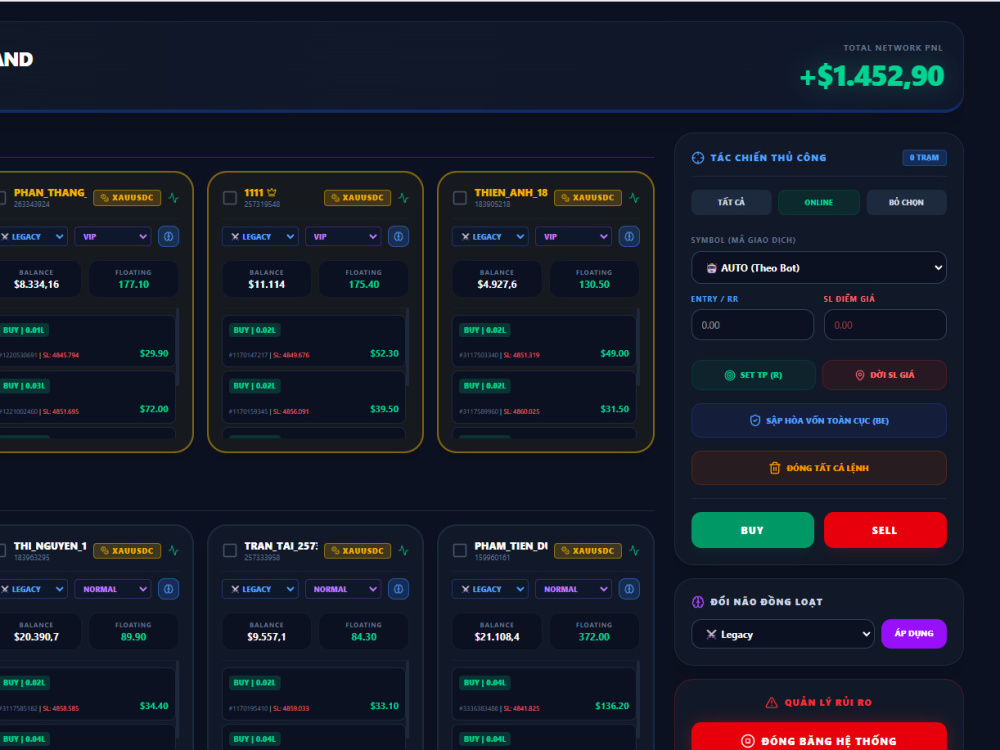This screenshot has width=1000, height=750.
Task: Tick the checkbox for TRAN_TAI_257 account
Action: click(230, 550)
